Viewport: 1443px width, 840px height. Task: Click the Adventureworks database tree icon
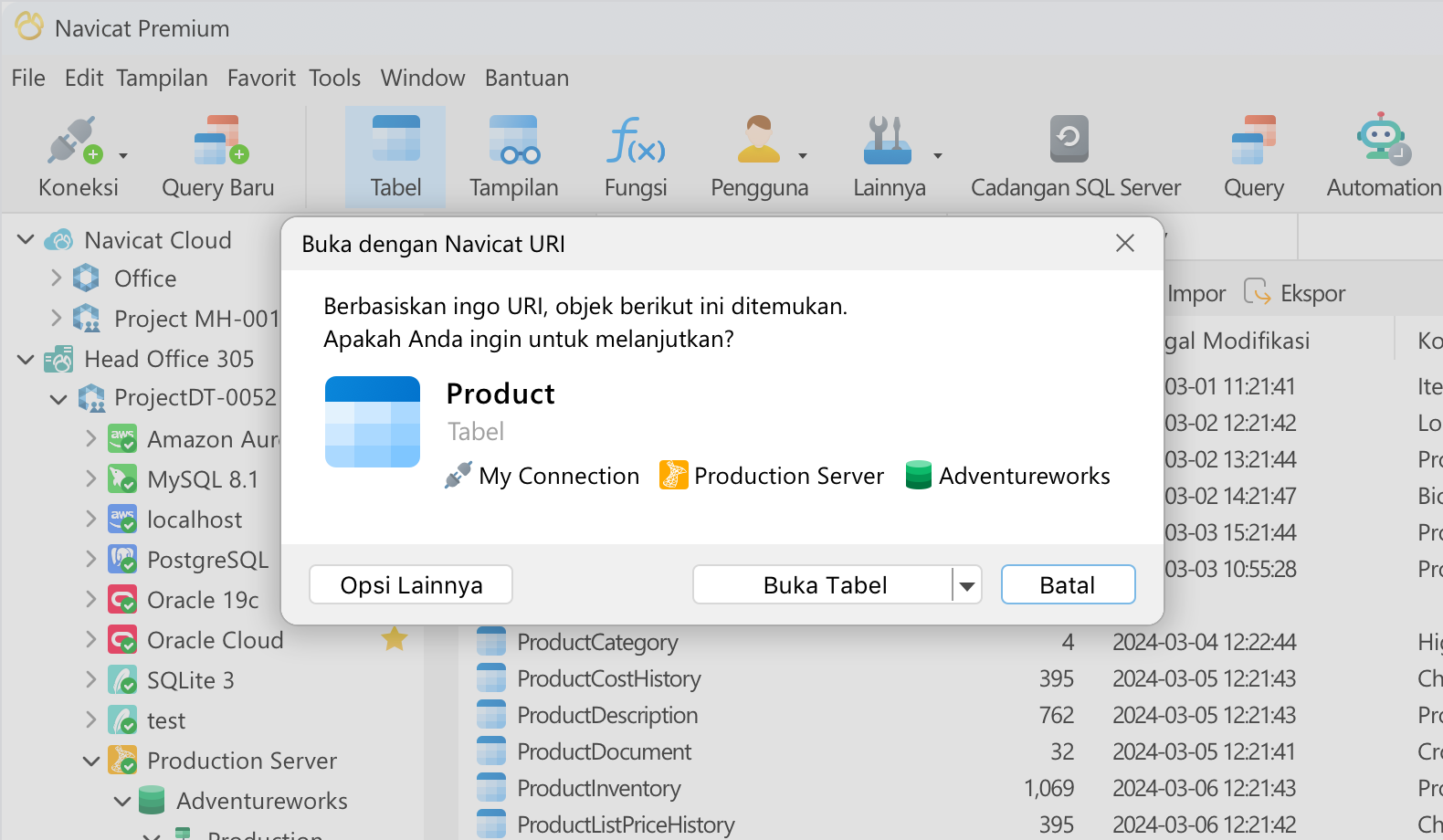pos(152,801)
